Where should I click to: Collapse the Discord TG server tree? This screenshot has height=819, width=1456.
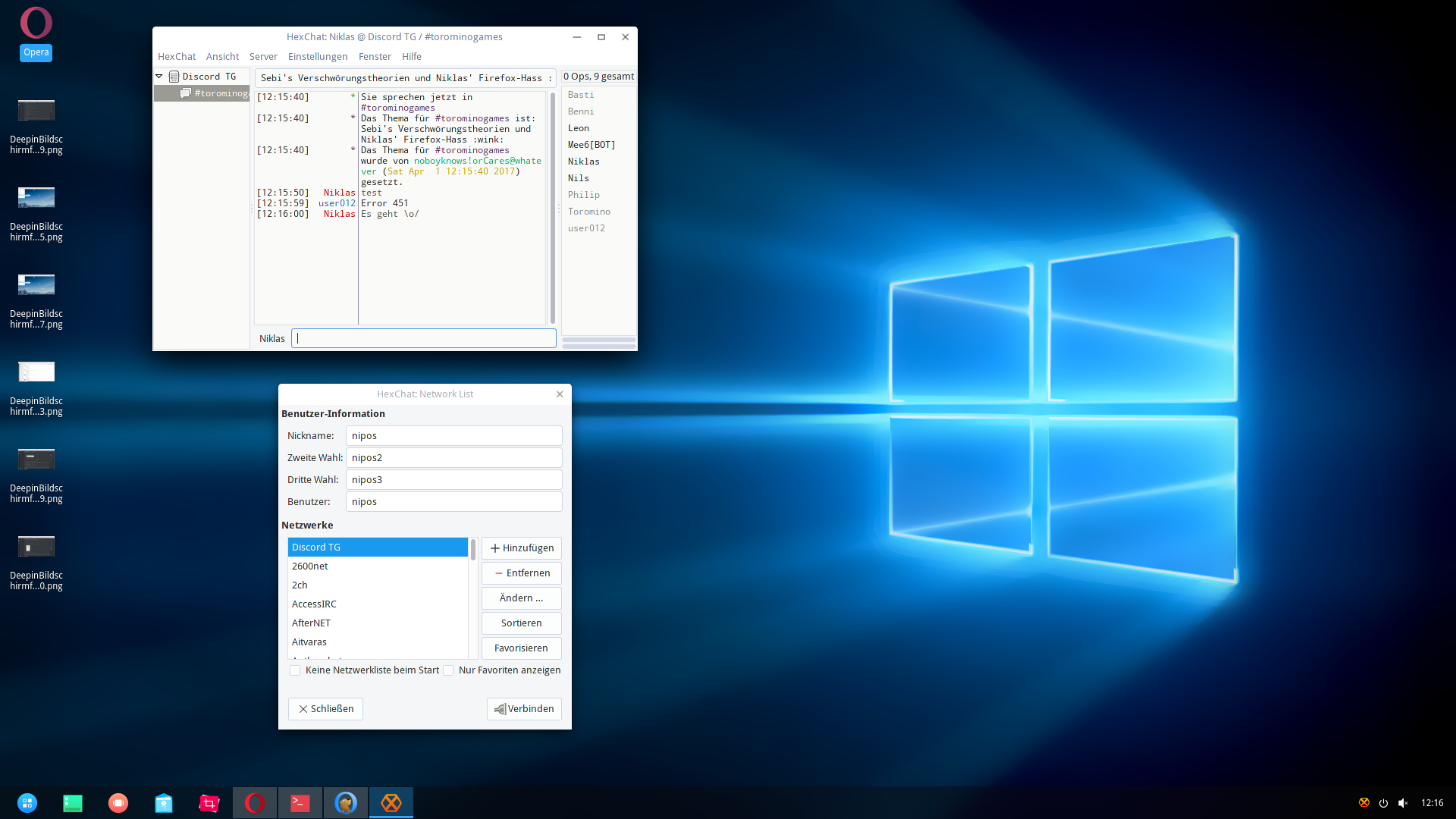(159, 77)
